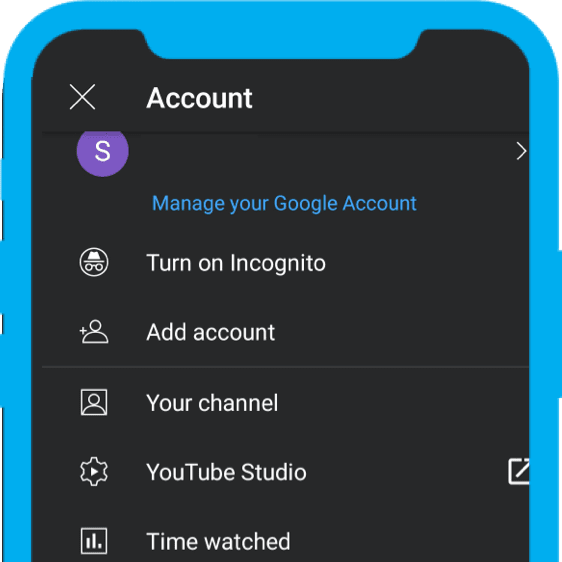This screenshot has height=562, width=562.
Task: Open the purple S profile avatar
Action: point(103,153)
